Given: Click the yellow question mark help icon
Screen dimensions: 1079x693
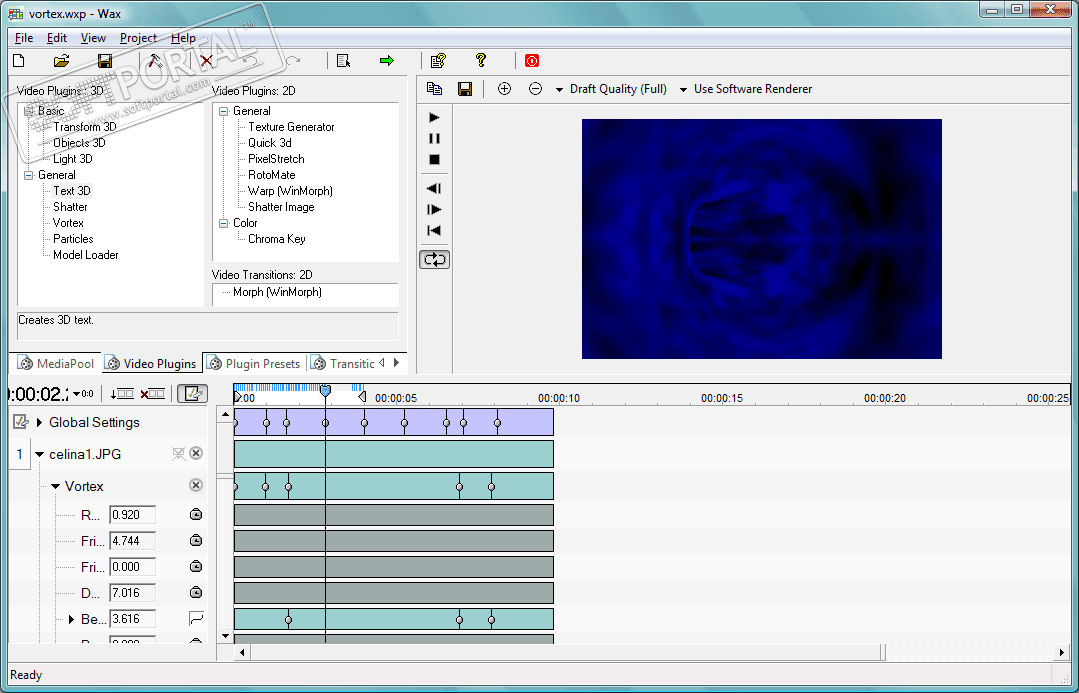Looking at the screenshot, I should 481,61.
